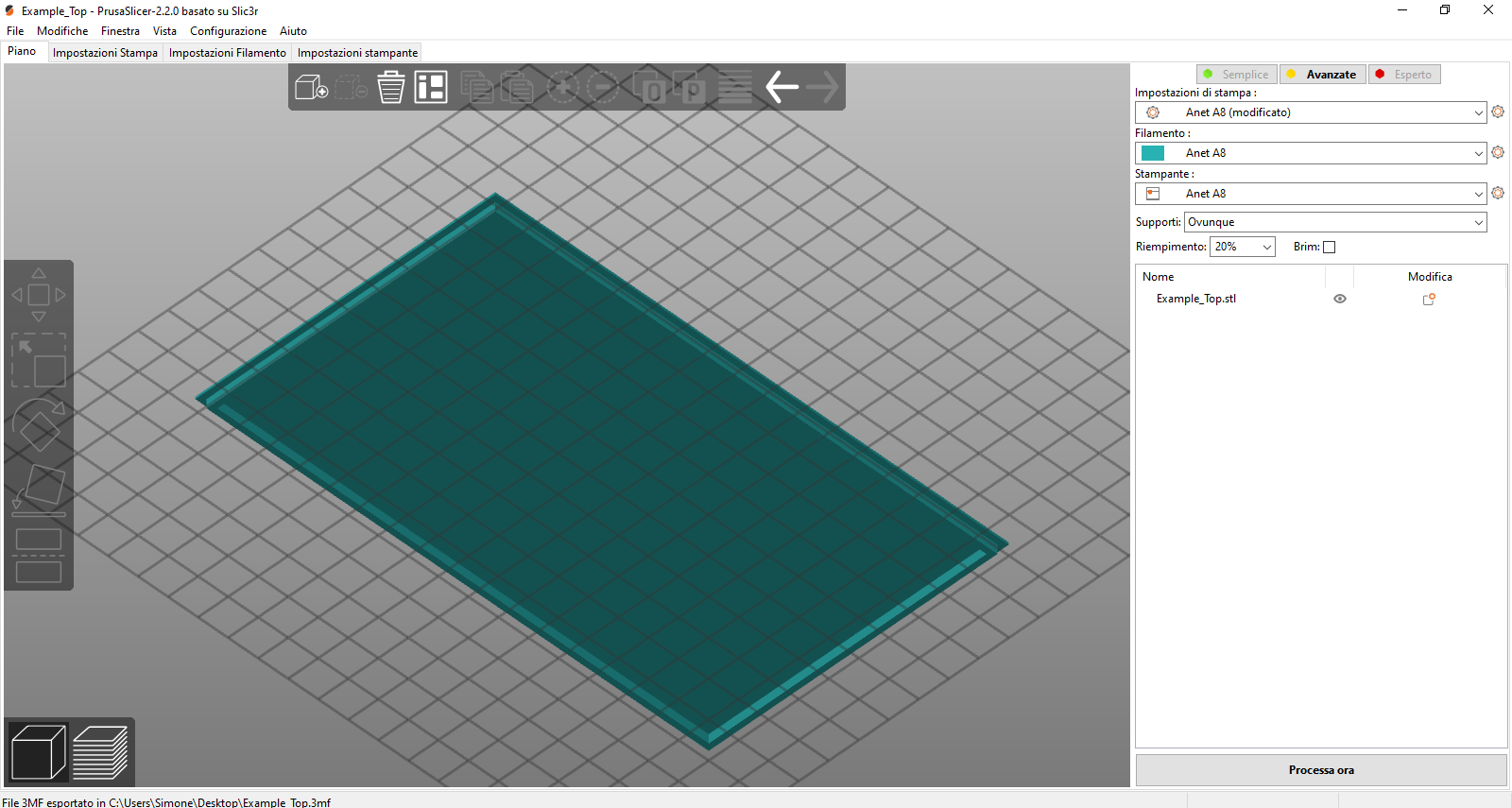Screen dimensions: 1512x808
Task: Open the File menu
Action: (15, 31)
